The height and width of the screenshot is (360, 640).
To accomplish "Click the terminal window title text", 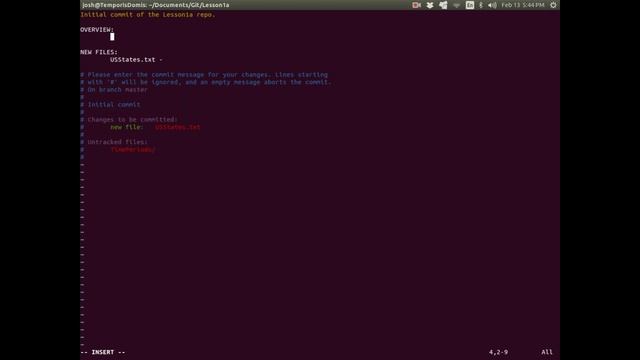I will [156, 5].
